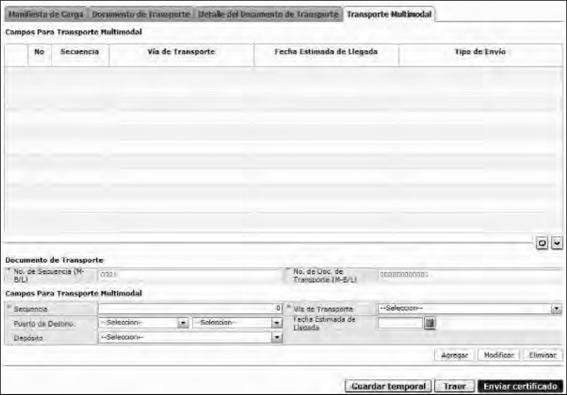Screen dimensions: 567x395
Task: Click the Traer button
Action: pos(455,386)
